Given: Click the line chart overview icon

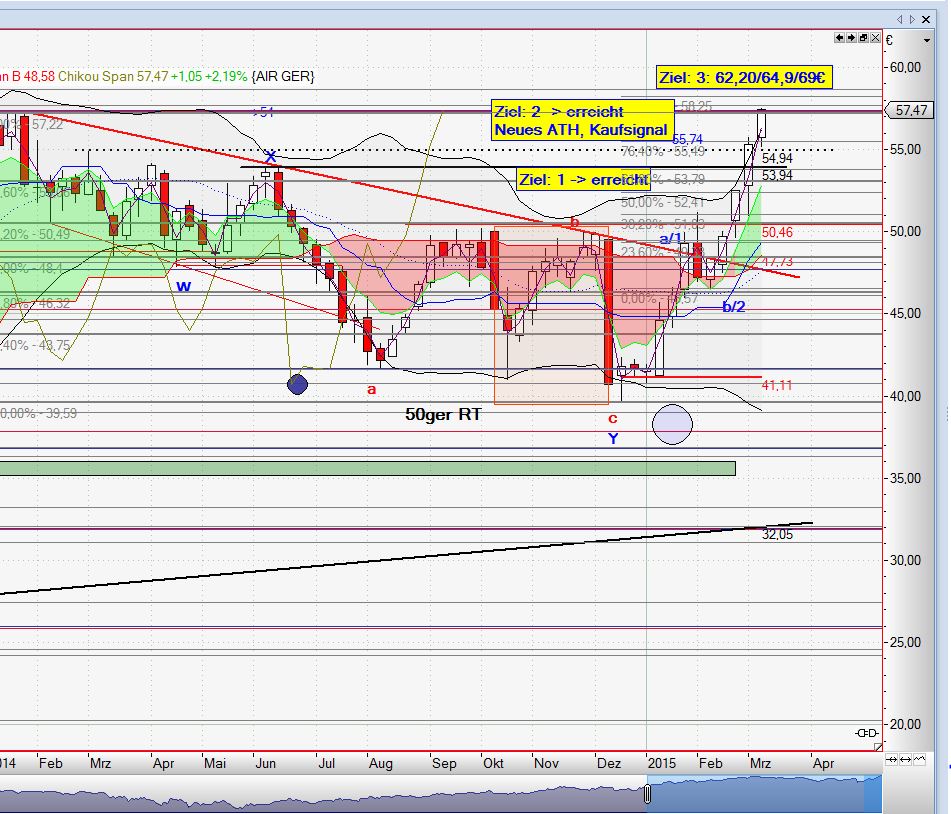Looking at the screenshot, I should [x=919, y=761].
